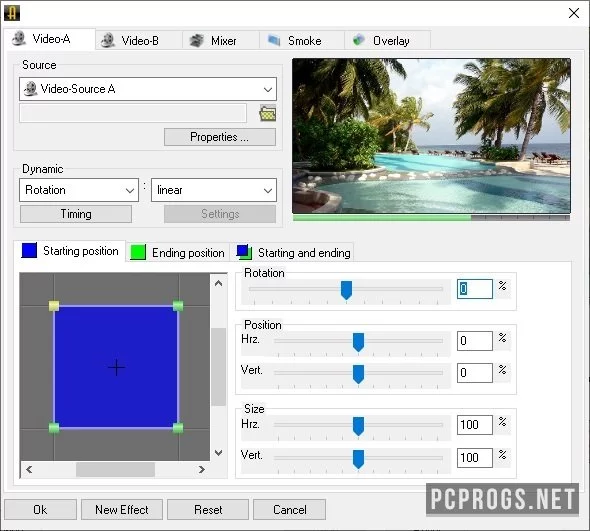590x531 pixels.
Task: Open the linear interpolation dropdown
Action: (214, 190)
